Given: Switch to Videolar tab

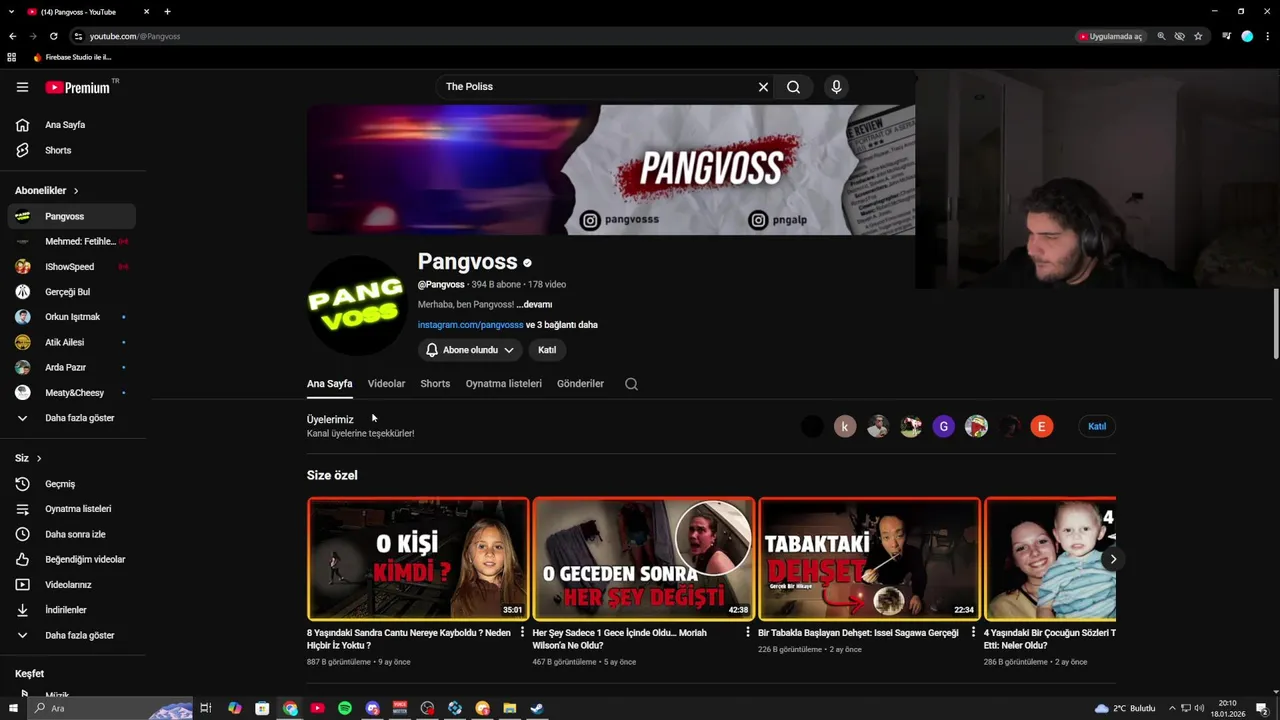Looking at the screenshot, I should pyautogui.click(x=386, y=384).
